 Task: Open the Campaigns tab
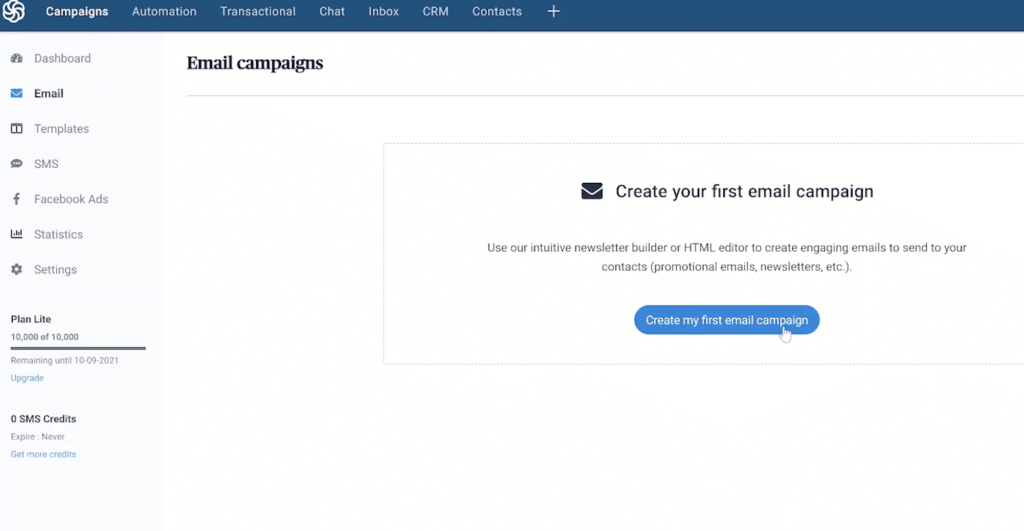[77, 12]
